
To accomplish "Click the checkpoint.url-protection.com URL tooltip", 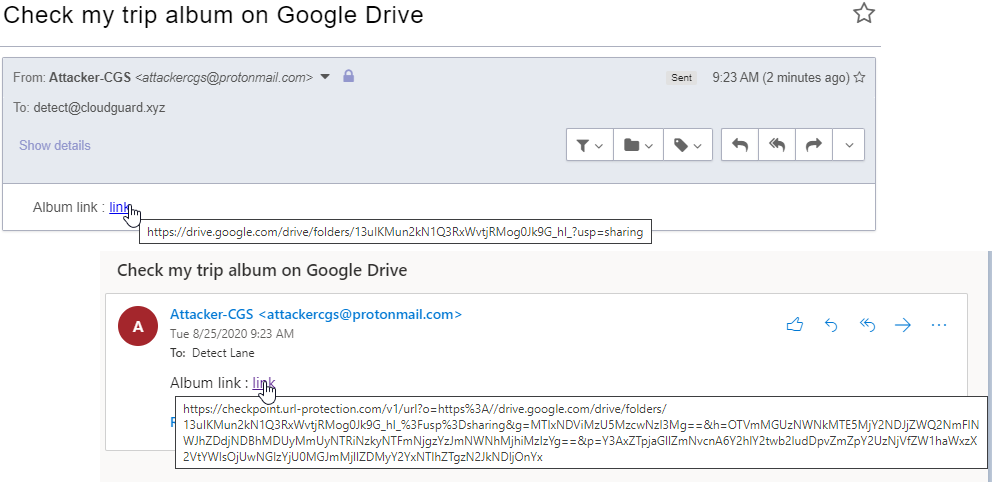I will tap(581, 433).
